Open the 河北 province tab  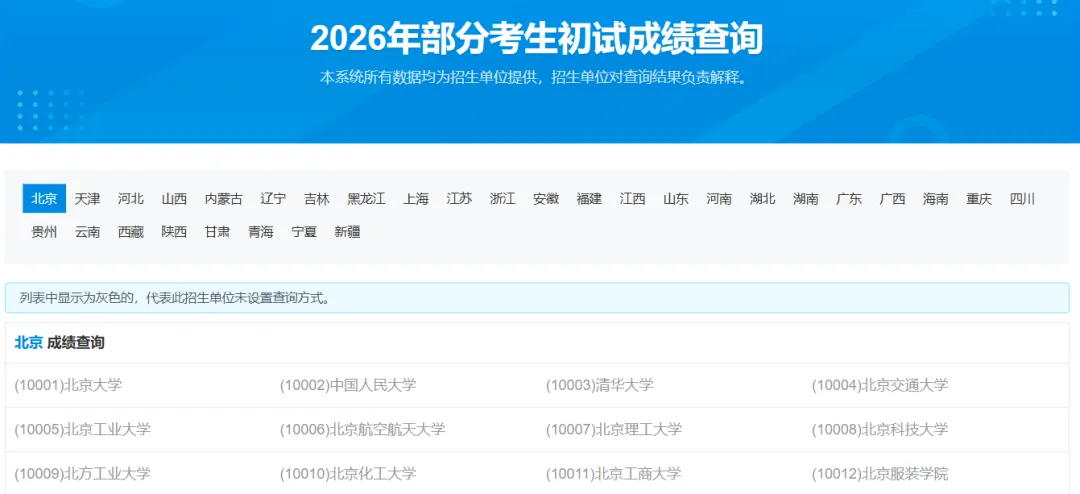click(x=131, y=199)
